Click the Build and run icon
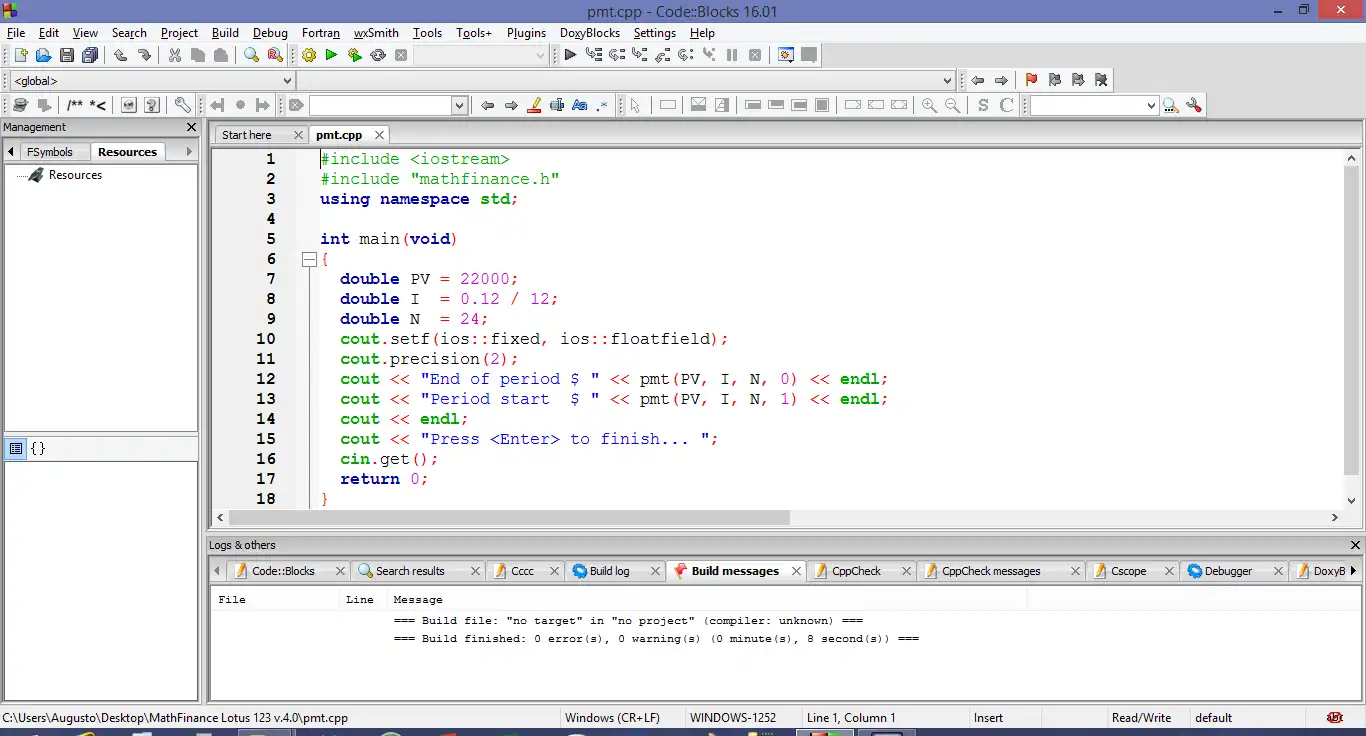1366x736 pixels. point(354,56)
